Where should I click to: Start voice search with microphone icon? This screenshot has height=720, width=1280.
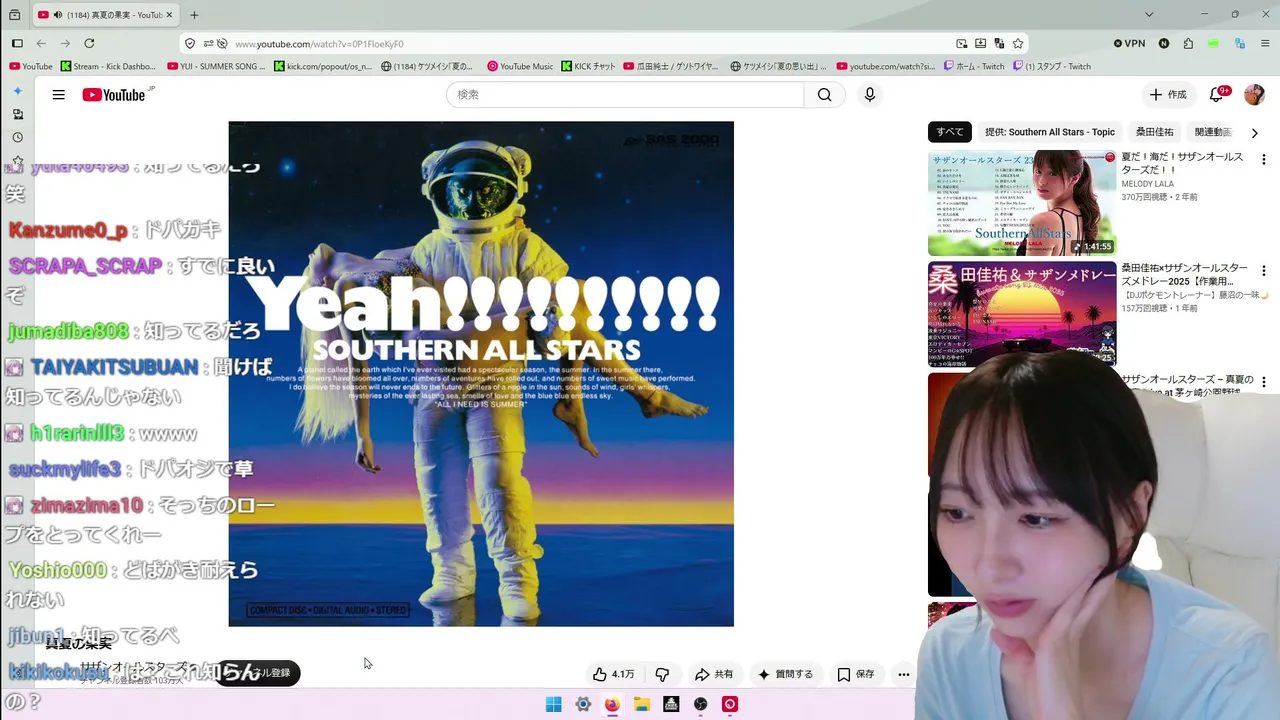(x=870, y=95)
